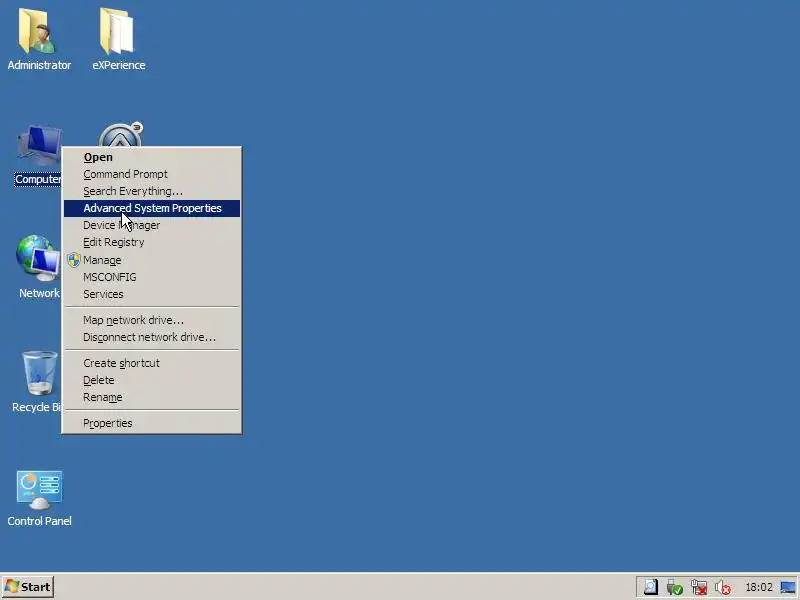Click the muted volume tray icon
The width and height of the screenshot is (800, 600).
pos(722,587)
